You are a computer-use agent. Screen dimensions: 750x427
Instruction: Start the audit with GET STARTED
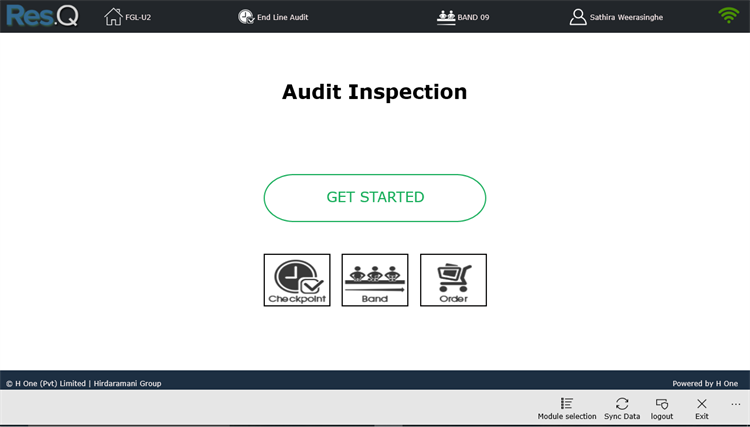375,198
